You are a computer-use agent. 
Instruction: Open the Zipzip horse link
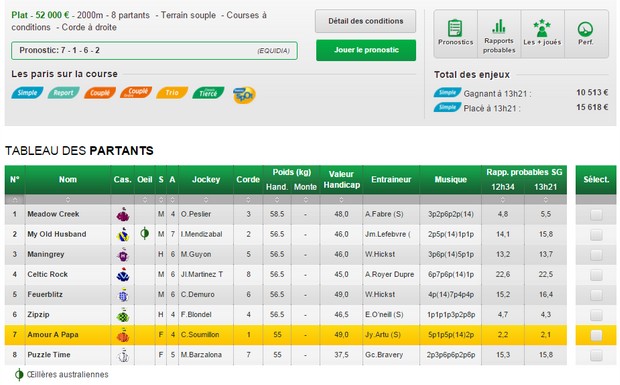tap(38, 314)
